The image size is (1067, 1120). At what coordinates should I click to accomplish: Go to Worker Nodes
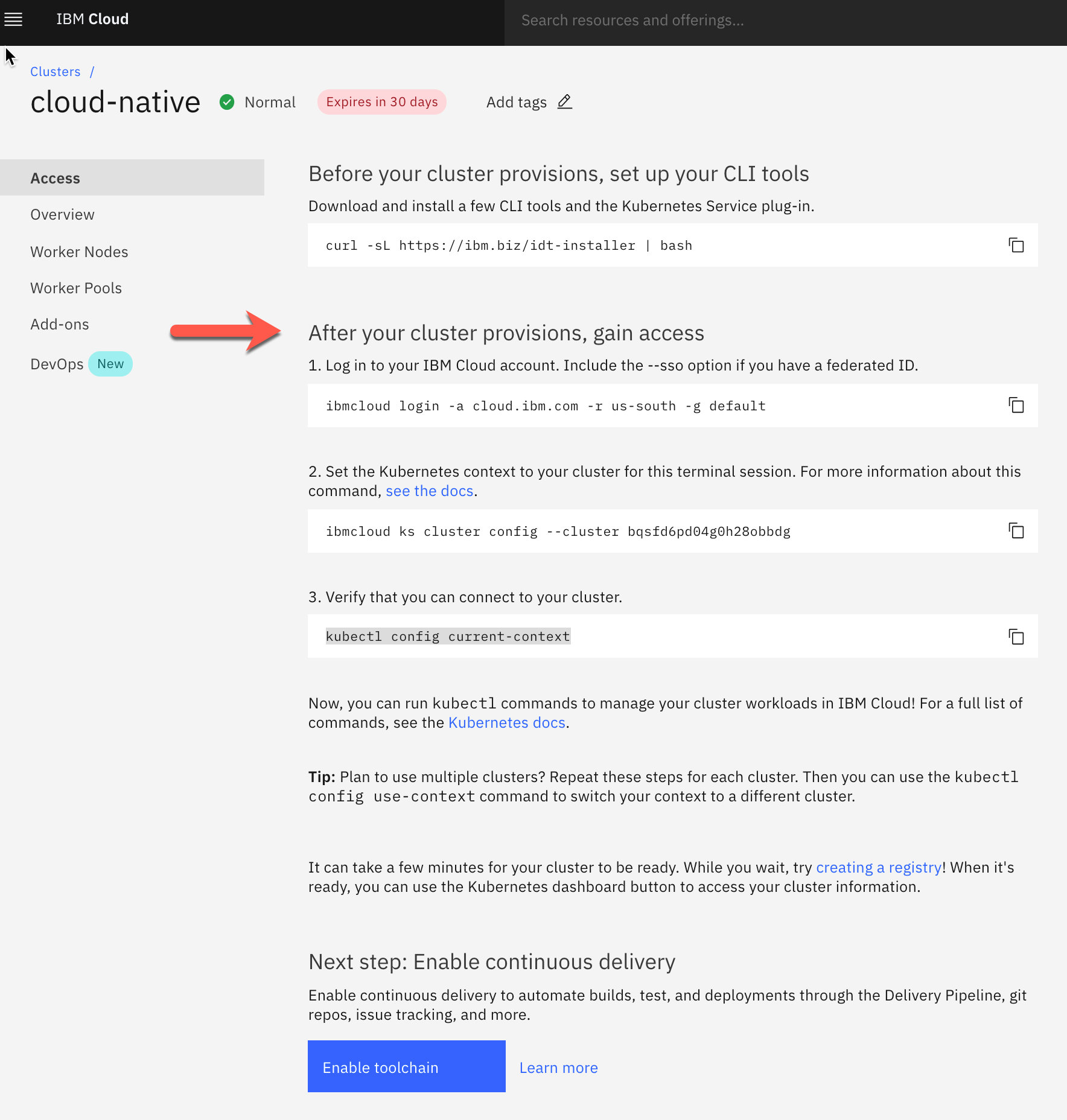coord(79,252)
